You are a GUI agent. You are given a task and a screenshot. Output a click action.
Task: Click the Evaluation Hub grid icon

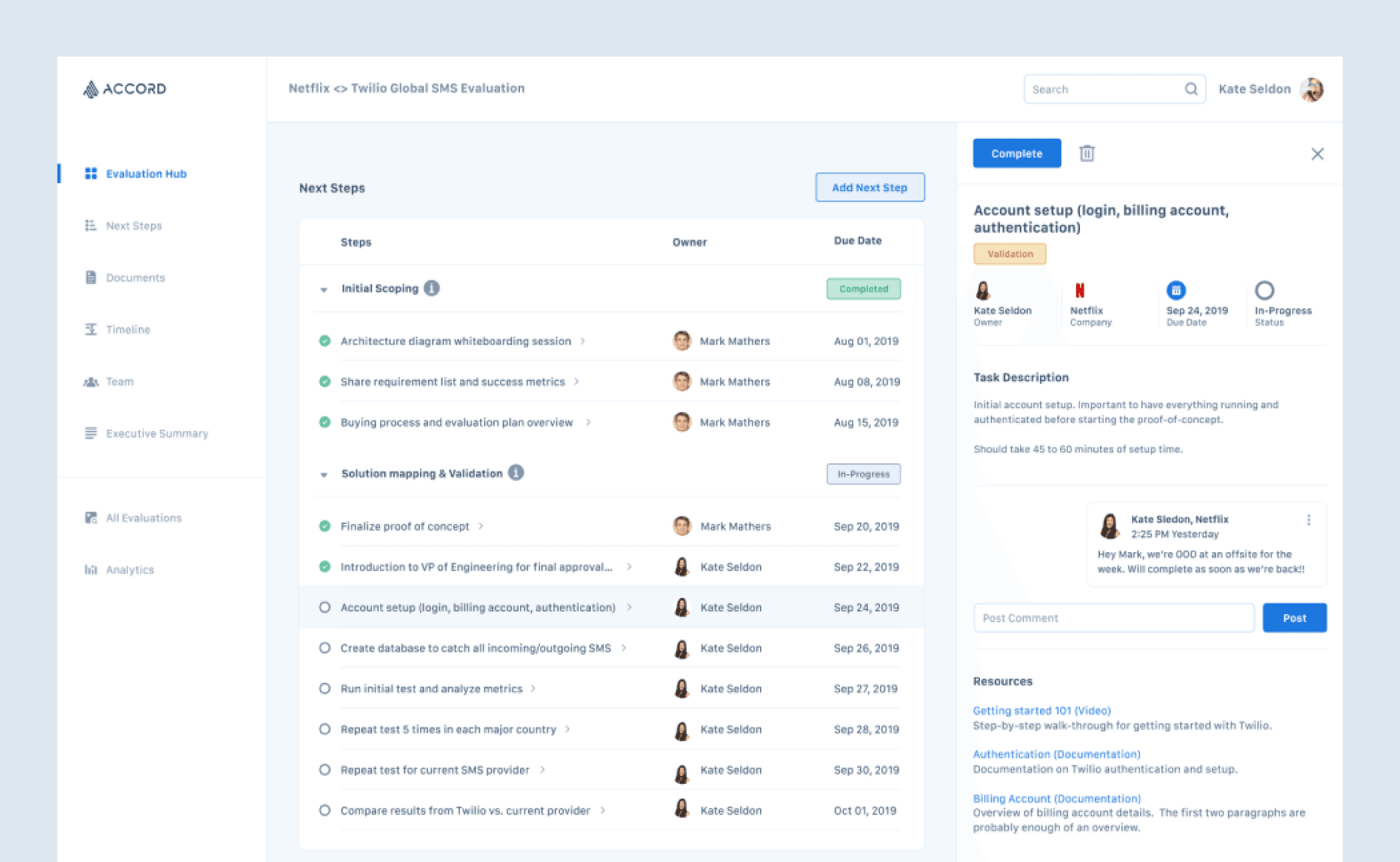coord(91,173)
